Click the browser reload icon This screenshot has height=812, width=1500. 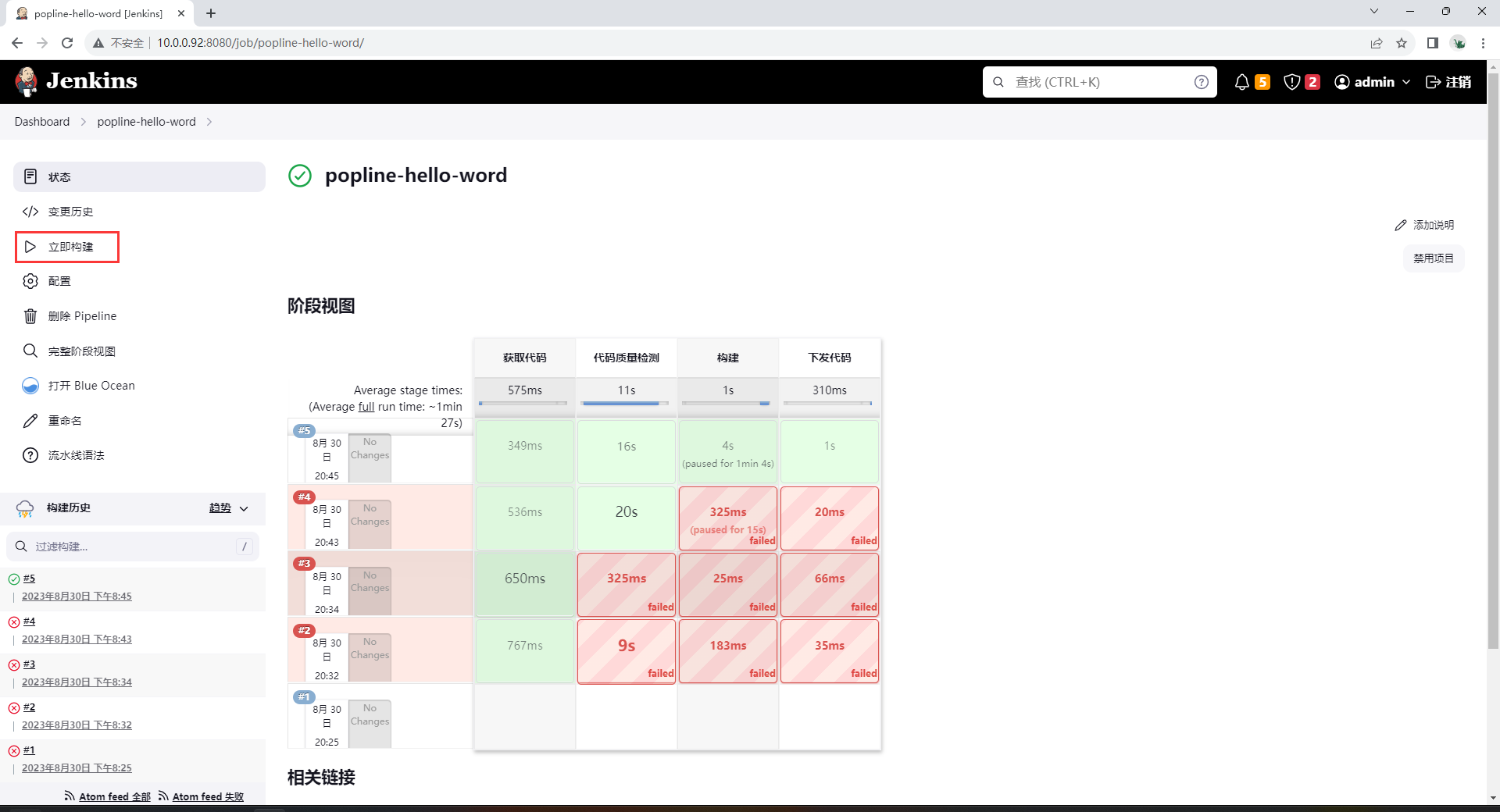[67, 43]
